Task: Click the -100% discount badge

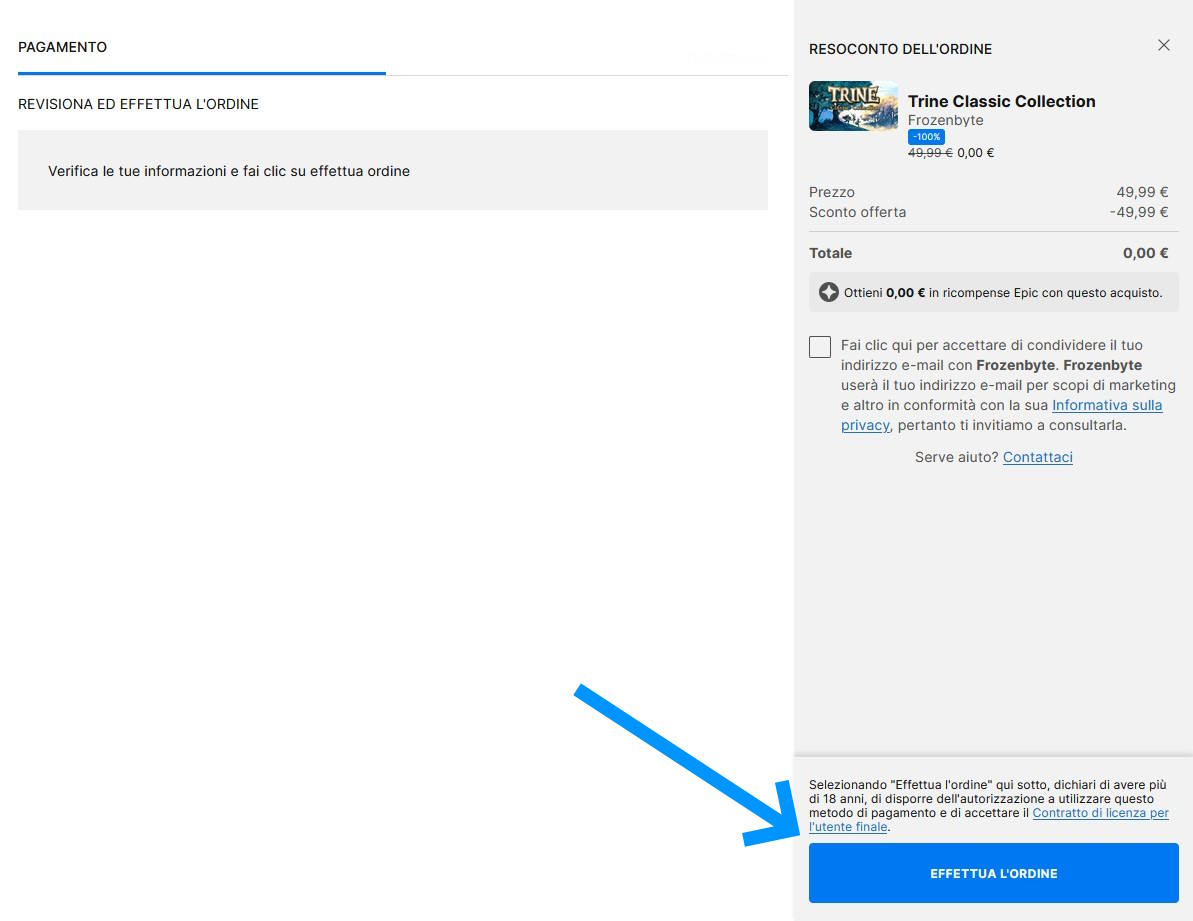Action: click(x=926, y=137)
